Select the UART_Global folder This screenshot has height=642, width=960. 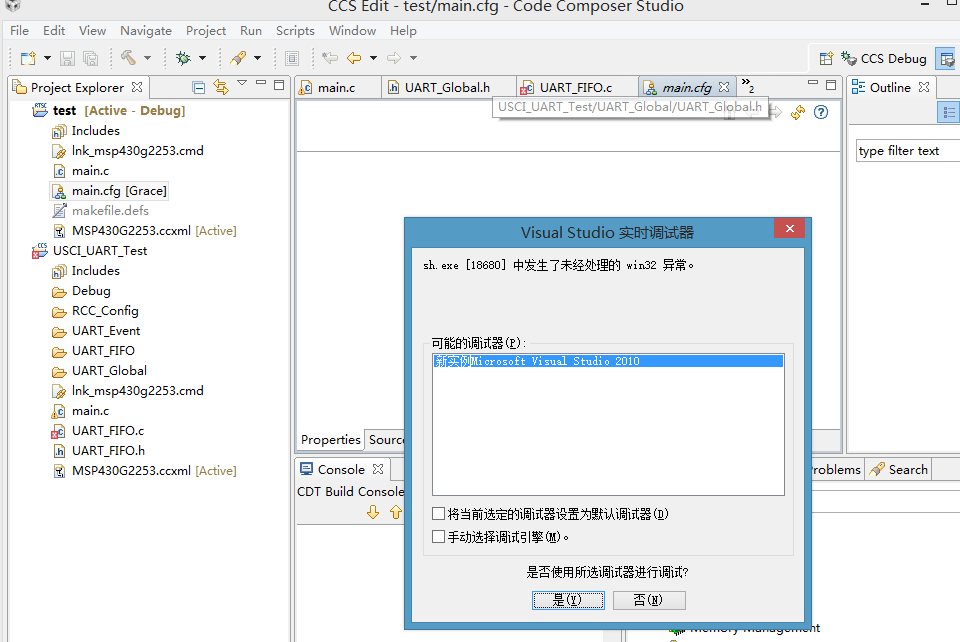point(99,371)
